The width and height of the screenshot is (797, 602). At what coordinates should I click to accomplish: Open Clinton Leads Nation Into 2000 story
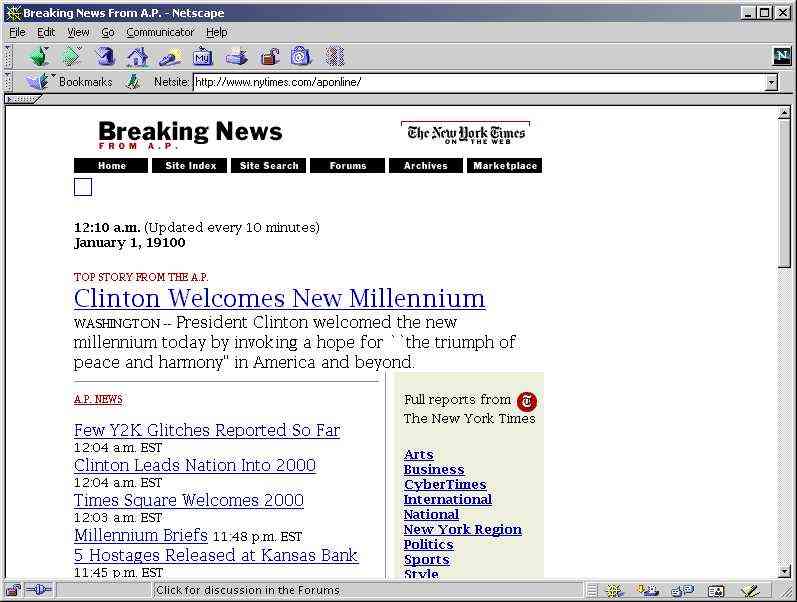pos(195,465)
